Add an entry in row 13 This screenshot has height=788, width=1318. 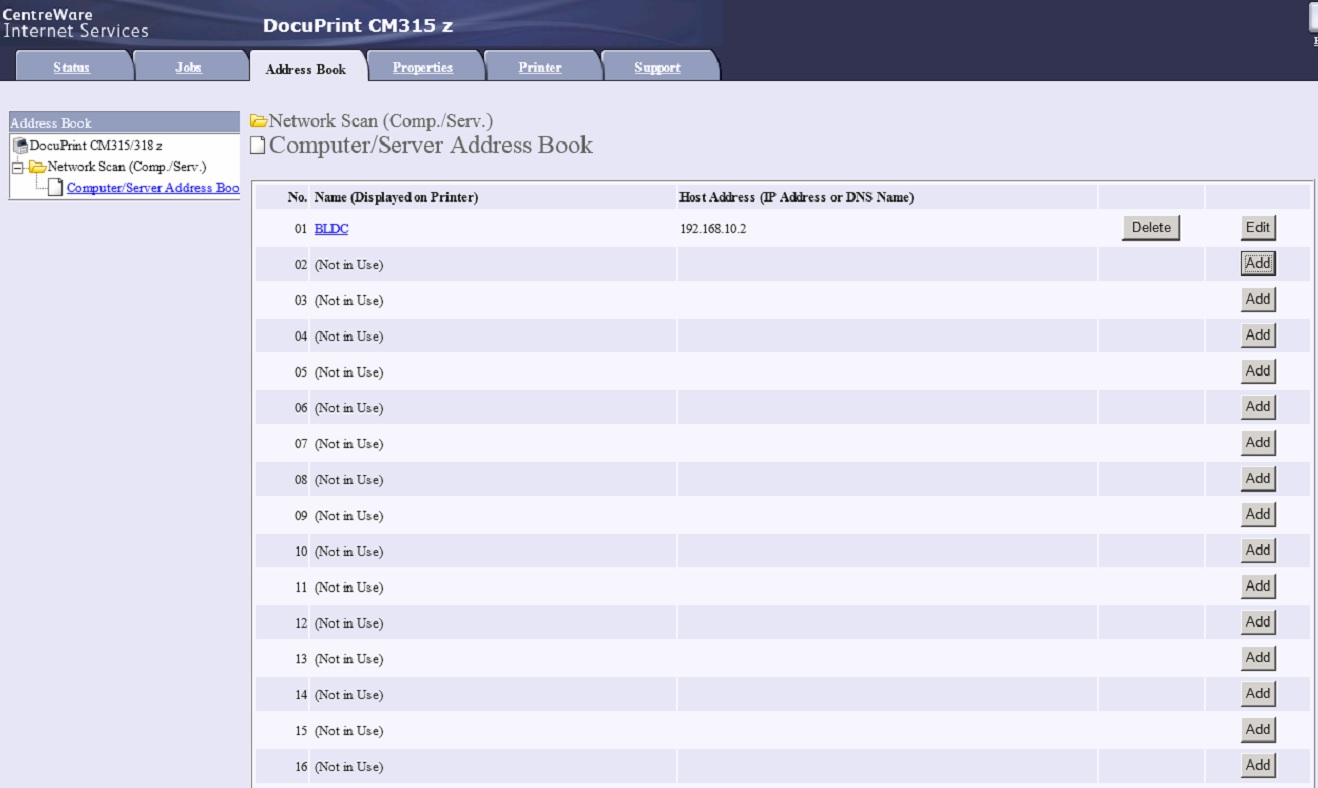[1258, 658]
